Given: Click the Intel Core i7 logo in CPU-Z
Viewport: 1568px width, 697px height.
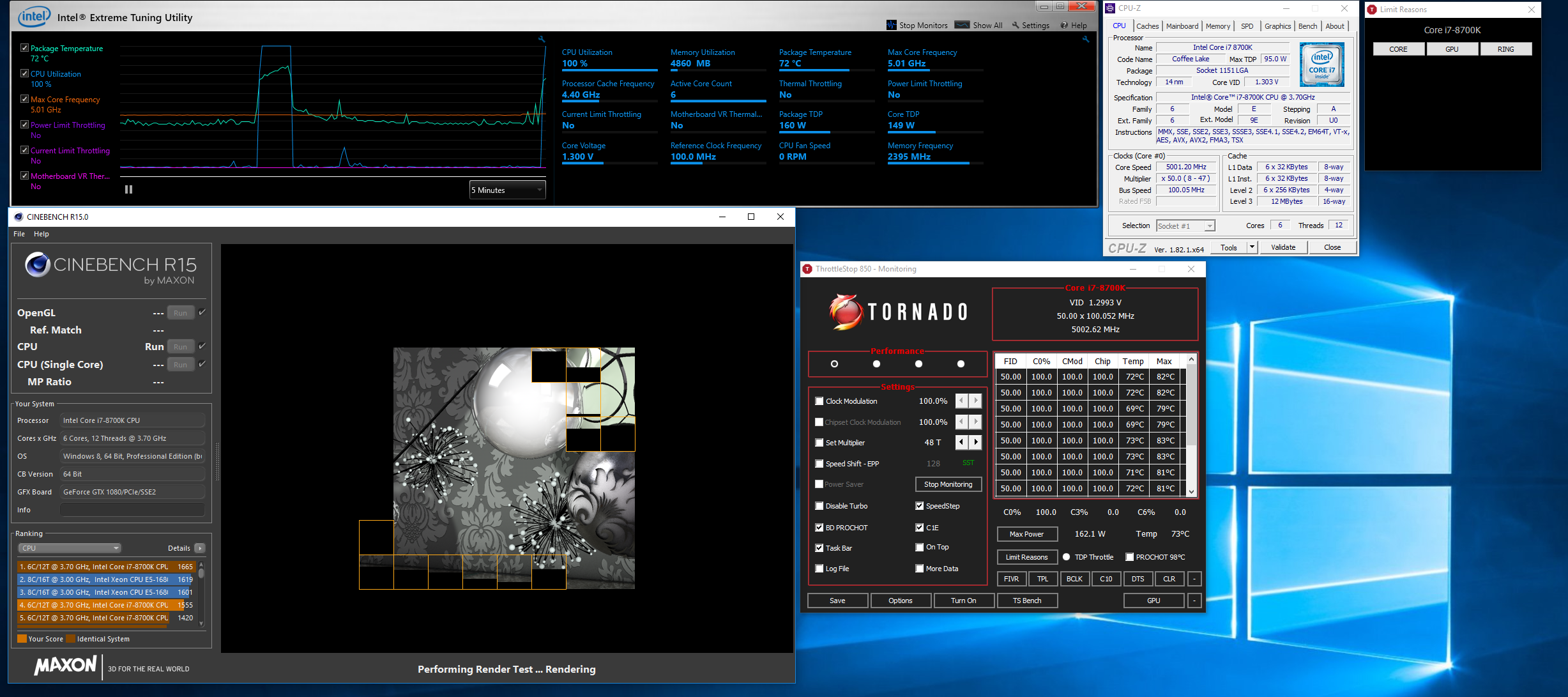Looking at the screenshot, I should (1321, 65).
